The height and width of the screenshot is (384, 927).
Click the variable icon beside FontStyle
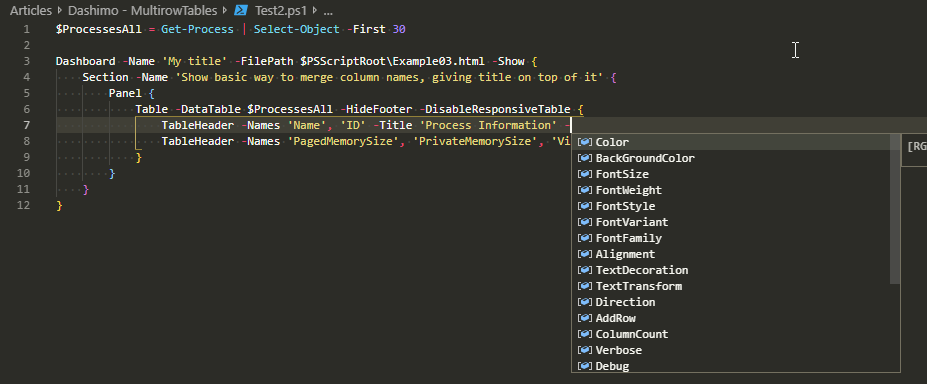pyautogui.click(x=585, y=206)
